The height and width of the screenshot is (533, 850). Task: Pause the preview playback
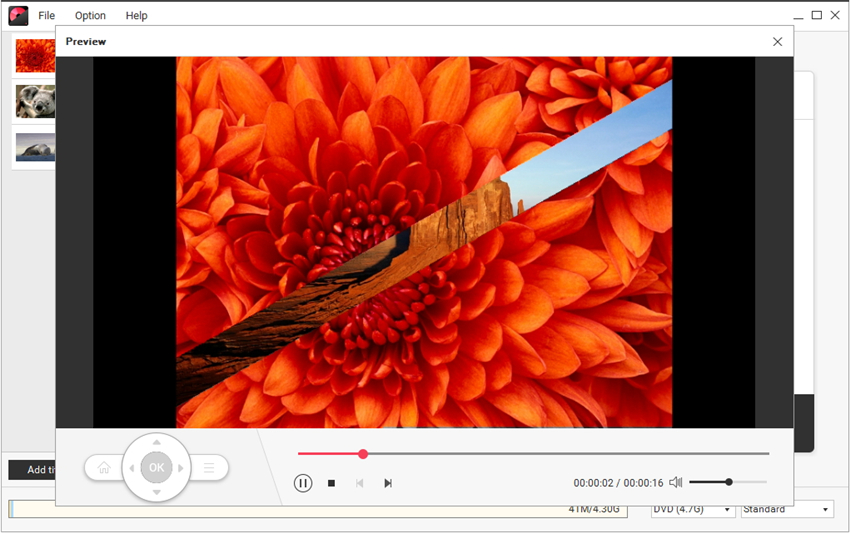pos(303,483)
